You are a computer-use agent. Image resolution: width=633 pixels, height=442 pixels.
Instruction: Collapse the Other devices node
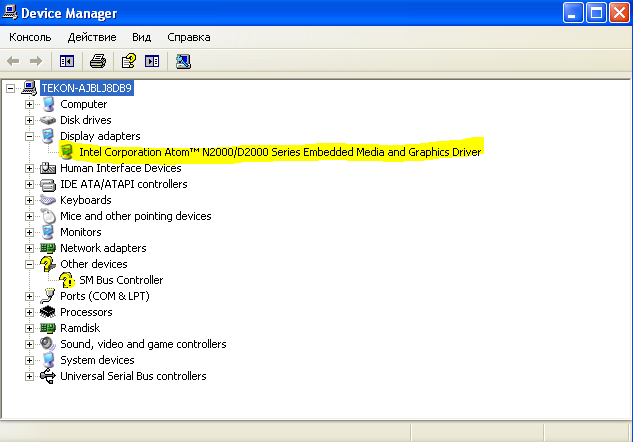(30, 264)
